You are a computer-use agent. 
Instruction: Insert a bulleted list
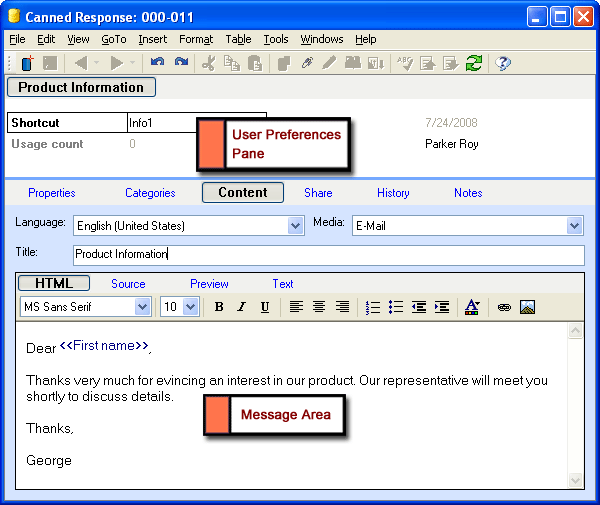[396, 307]
